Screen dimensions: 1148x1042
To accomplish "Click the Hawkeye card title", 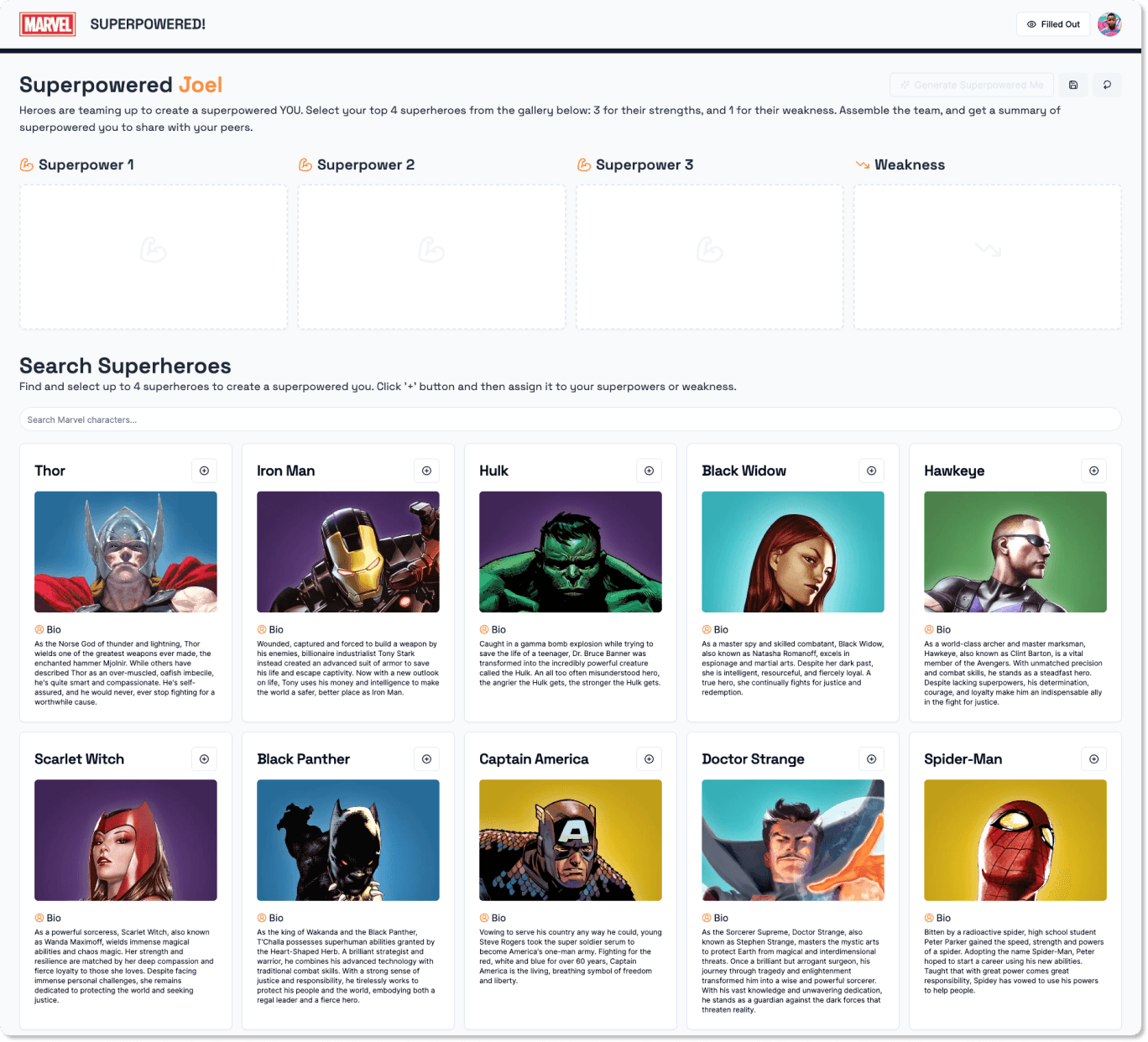I will tap(954, 472).
